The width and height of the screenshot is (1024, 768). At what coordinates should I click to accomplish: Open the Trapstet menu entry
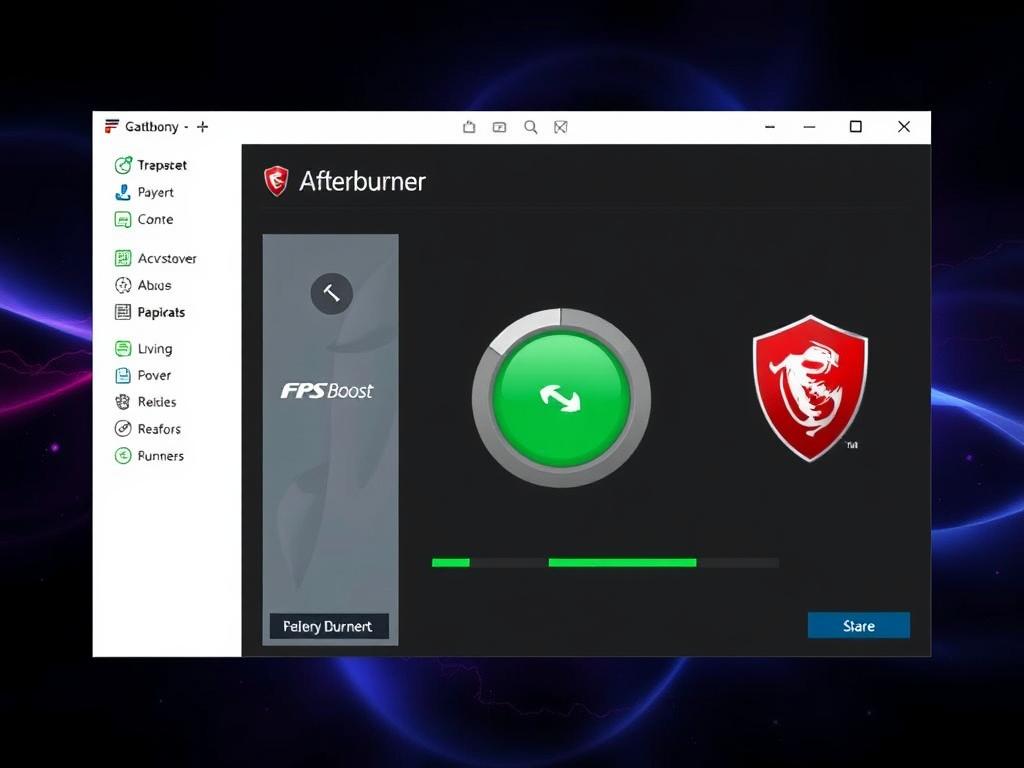coord(162,165)
